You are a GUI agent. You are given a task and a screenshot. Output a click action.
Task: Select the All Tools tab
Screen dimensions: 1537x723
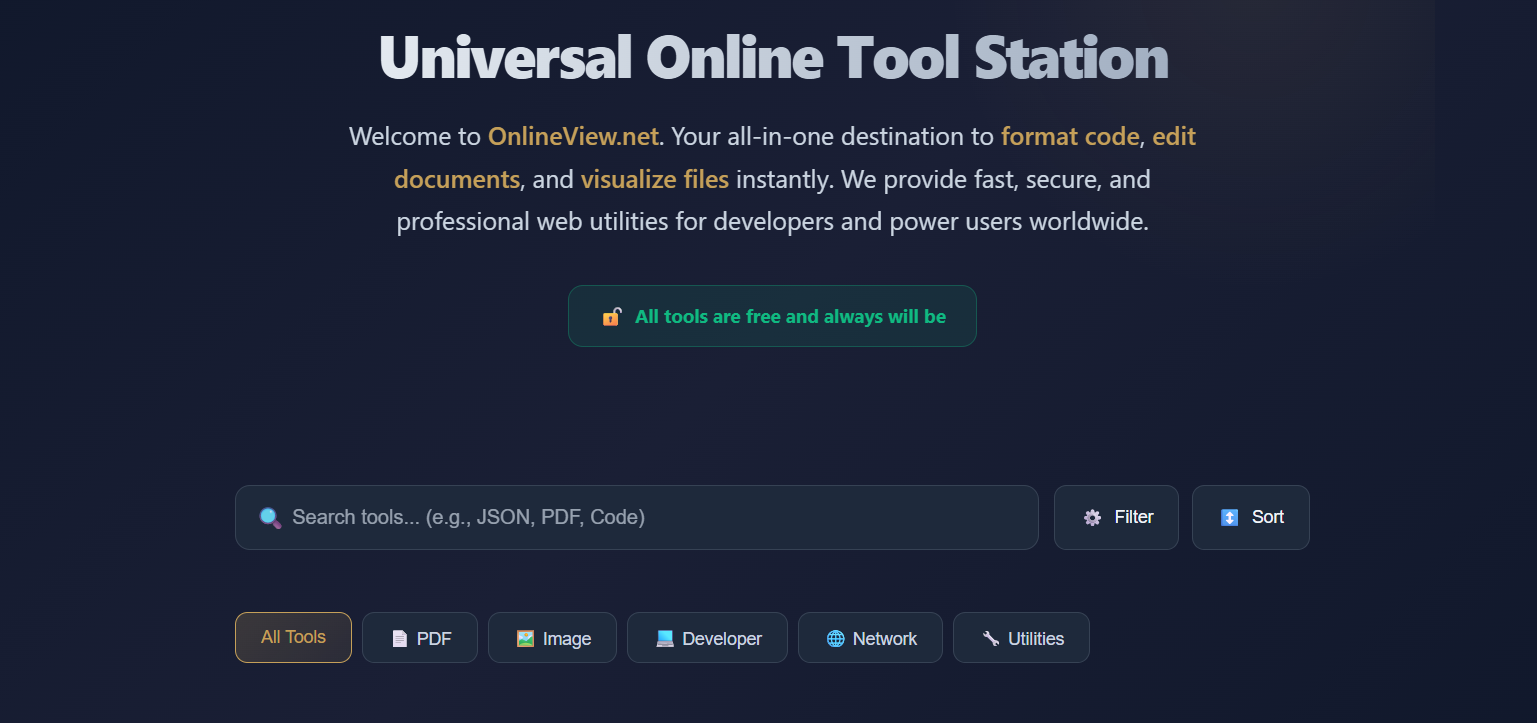[x=293, y=637]
